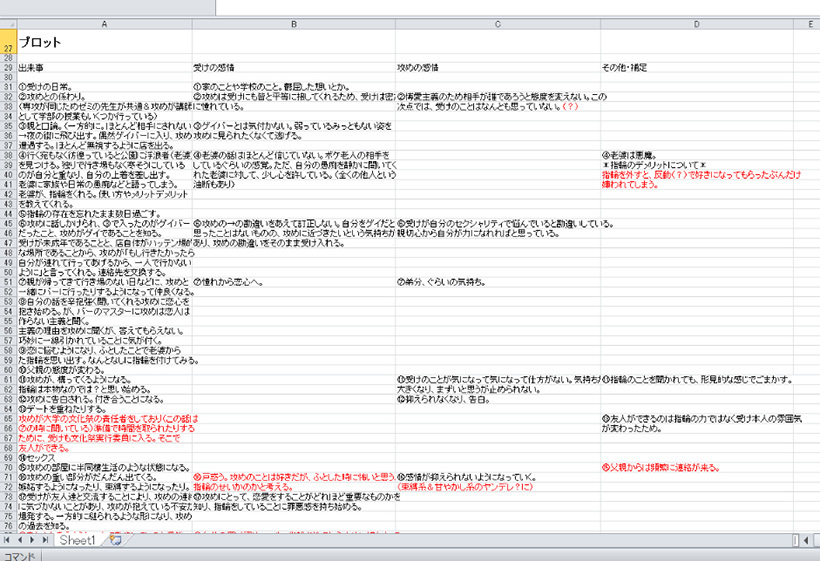Select column E header
Image resolution: width=820 pixels, height=561 pixels.
click(806, 24)
